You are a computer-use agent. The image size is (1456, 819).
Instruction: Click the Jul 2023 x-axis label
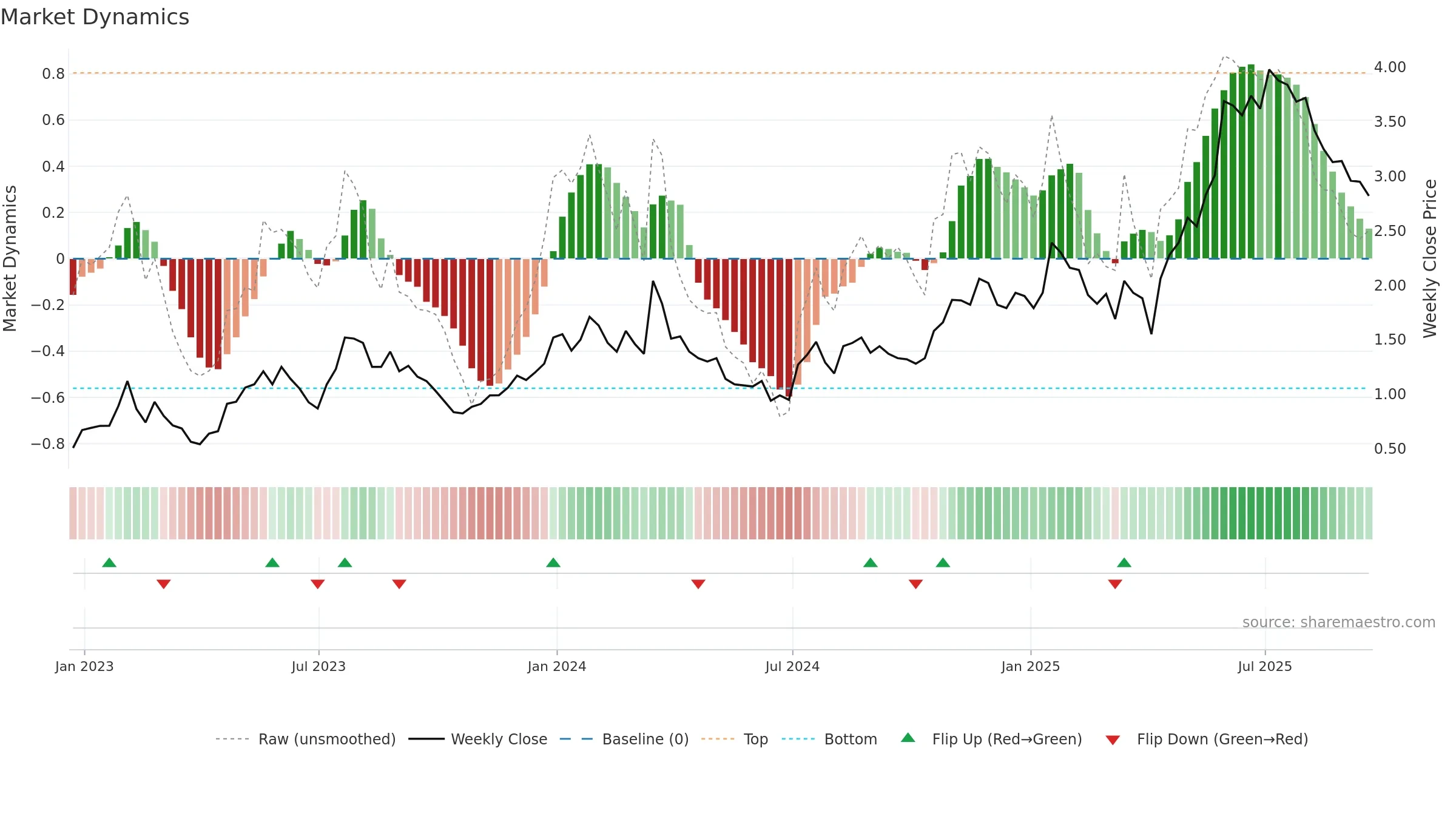pyautogui.click(x=318, y=666)
